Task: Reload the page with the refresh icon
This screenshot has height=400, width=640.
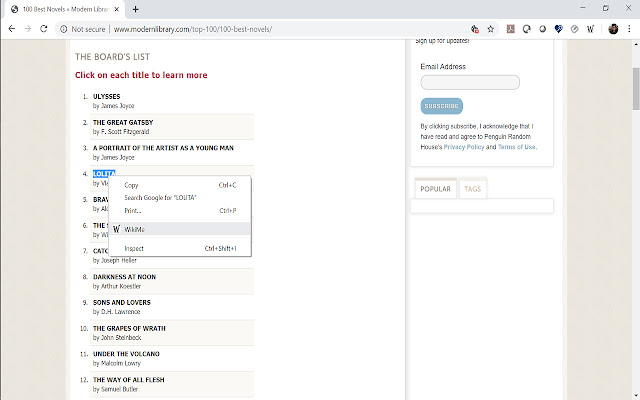Action: (44, 29)
